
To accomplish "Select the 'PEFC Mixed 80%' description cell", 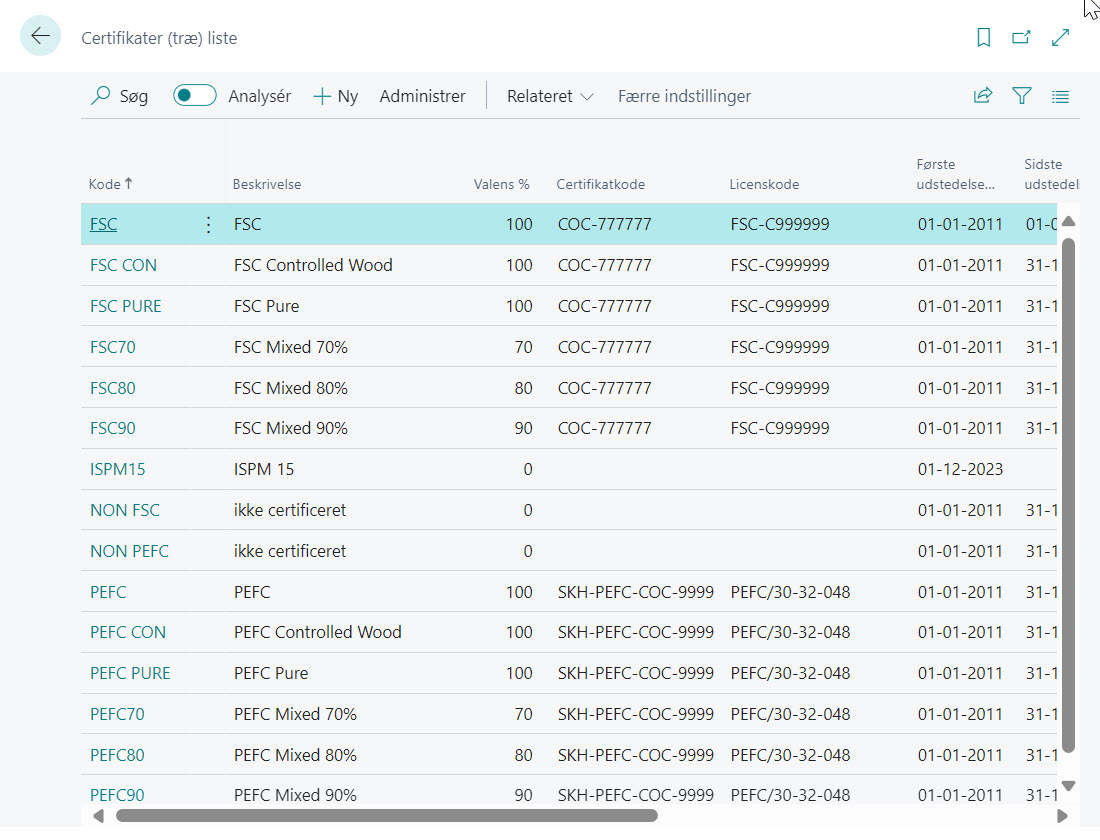I will point(295,755).
